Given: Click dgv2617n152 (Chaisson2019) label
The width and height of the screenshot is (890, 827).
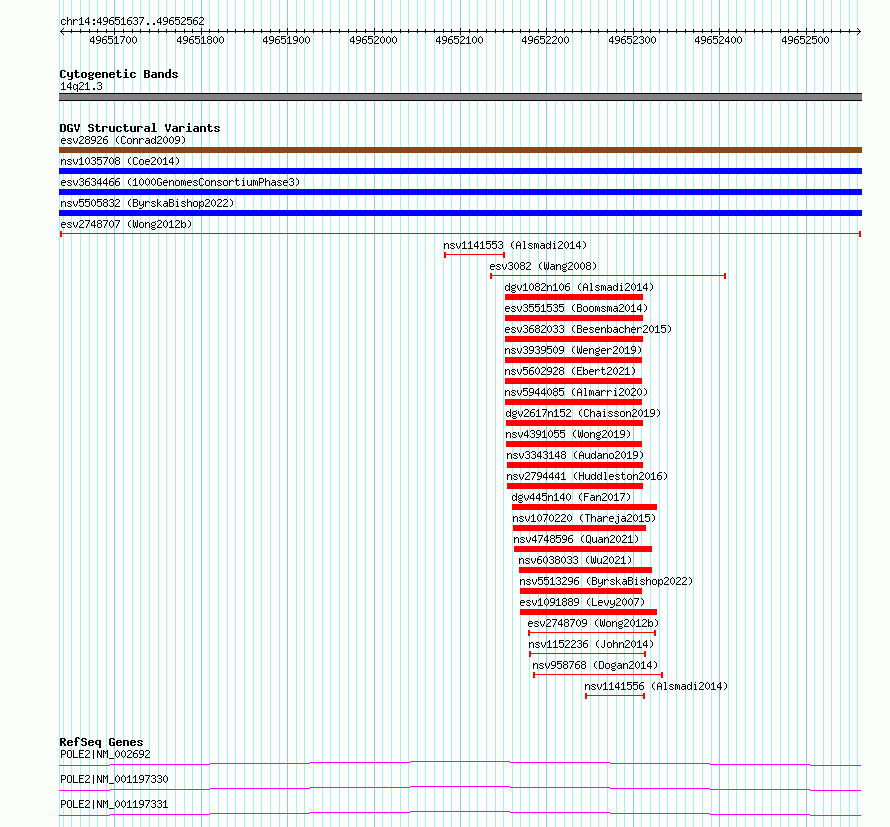Looking at the screenshot, I should click(583, 413).
